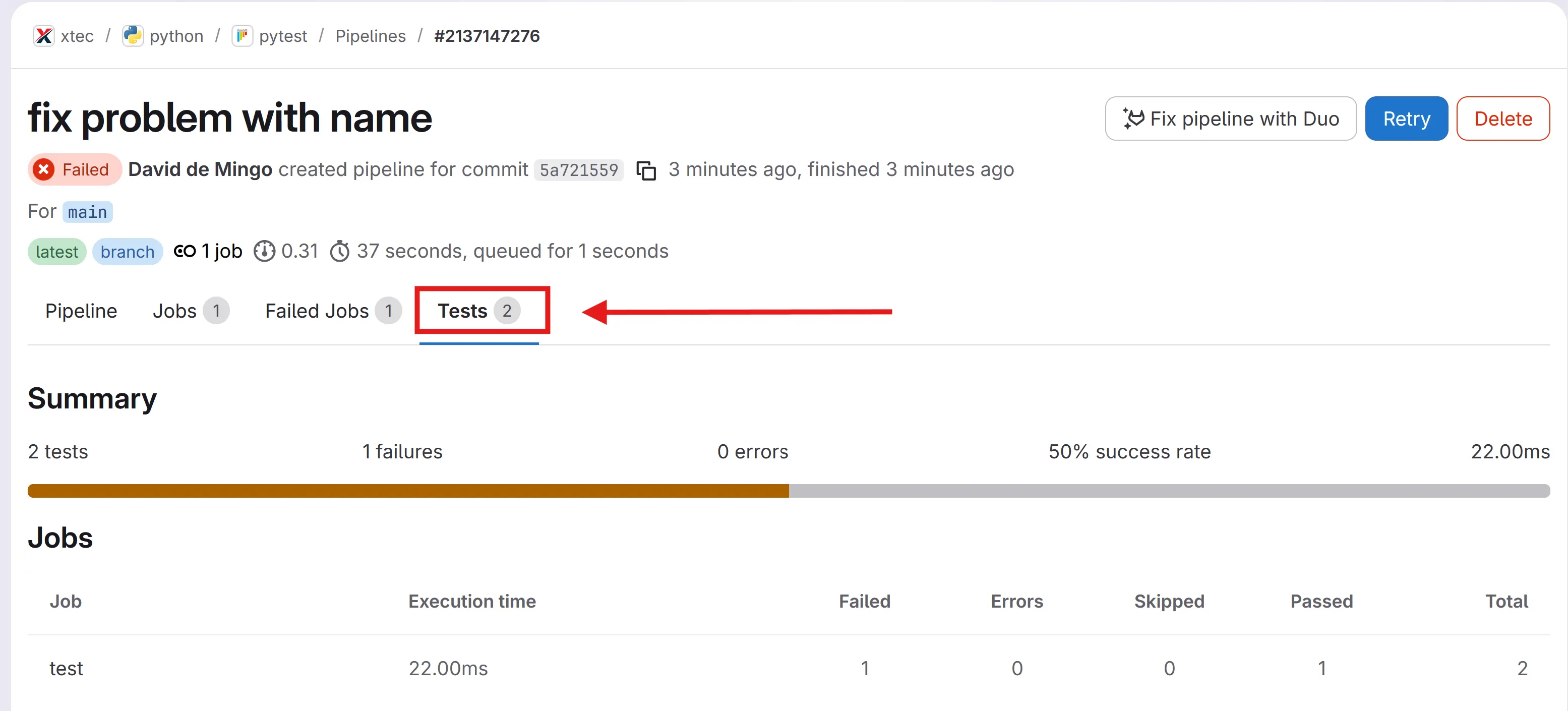The image size is (1568, 711).
Task: Click the python project logo icon
Action: pyautogui.click(x=132, y=36)
